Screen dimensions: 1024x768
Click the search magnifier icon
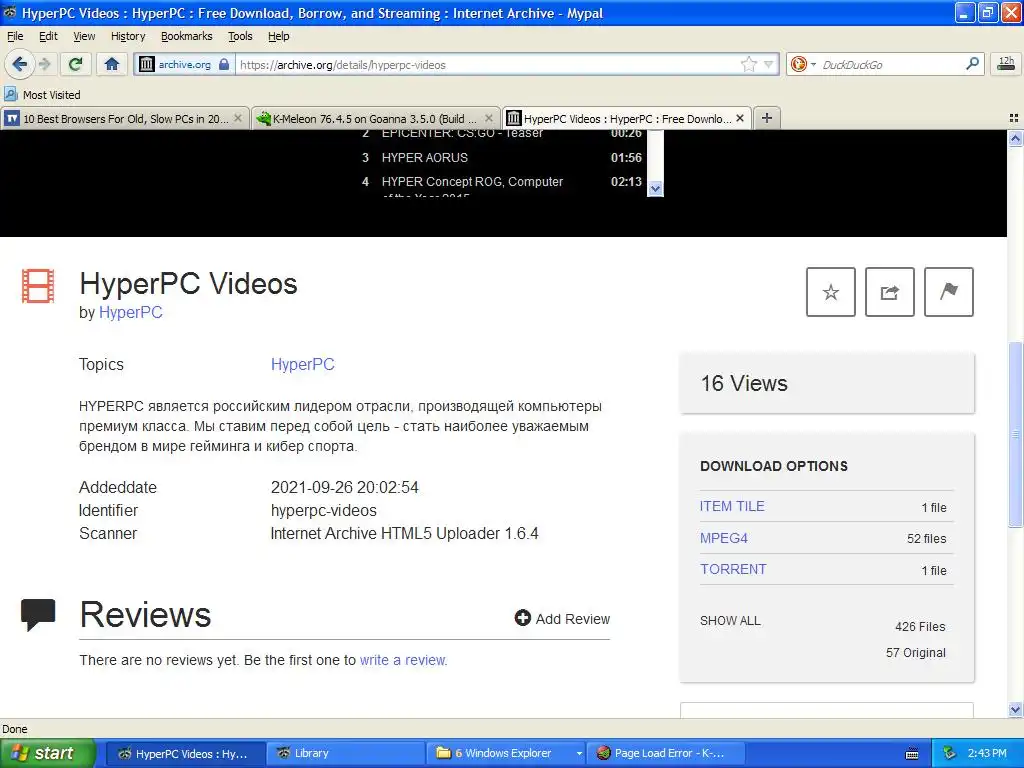point(972,64)
